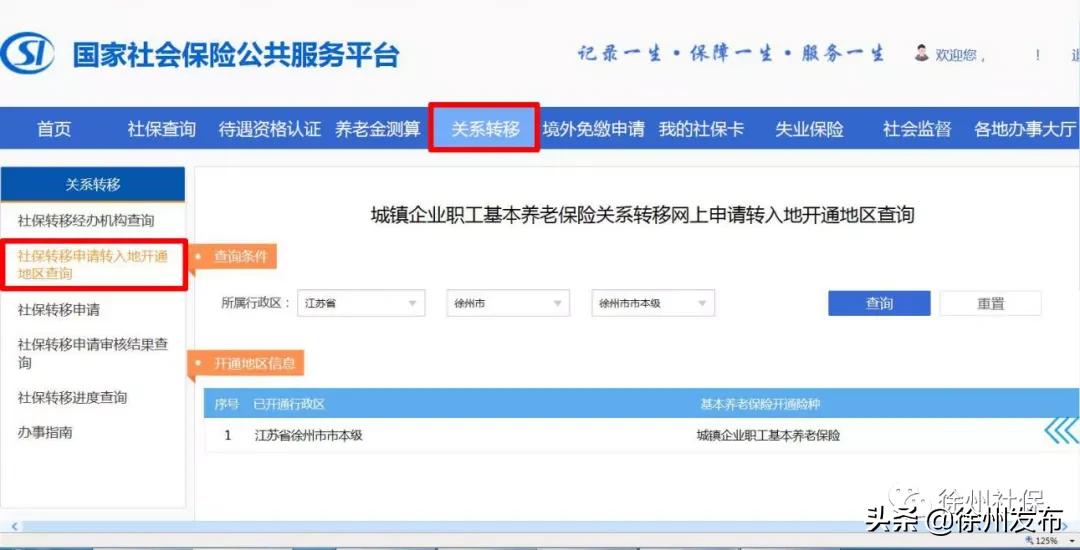This screenshot has width=1080, height=550.
Task: Click the 所属行政区 field label
Action: point(256,303)
